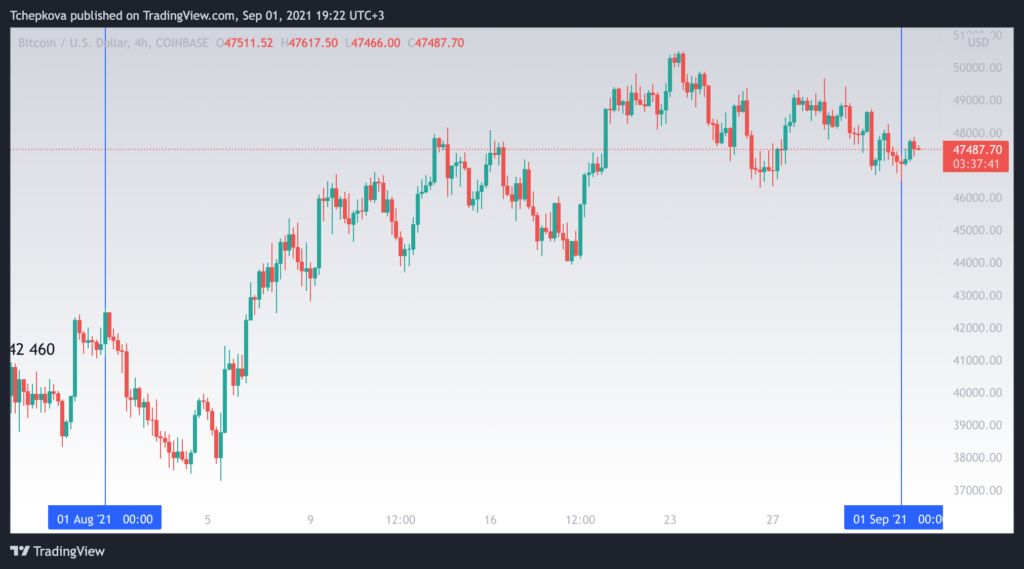
Task: Click the open price value O47511.52
Action: point(244,43)
